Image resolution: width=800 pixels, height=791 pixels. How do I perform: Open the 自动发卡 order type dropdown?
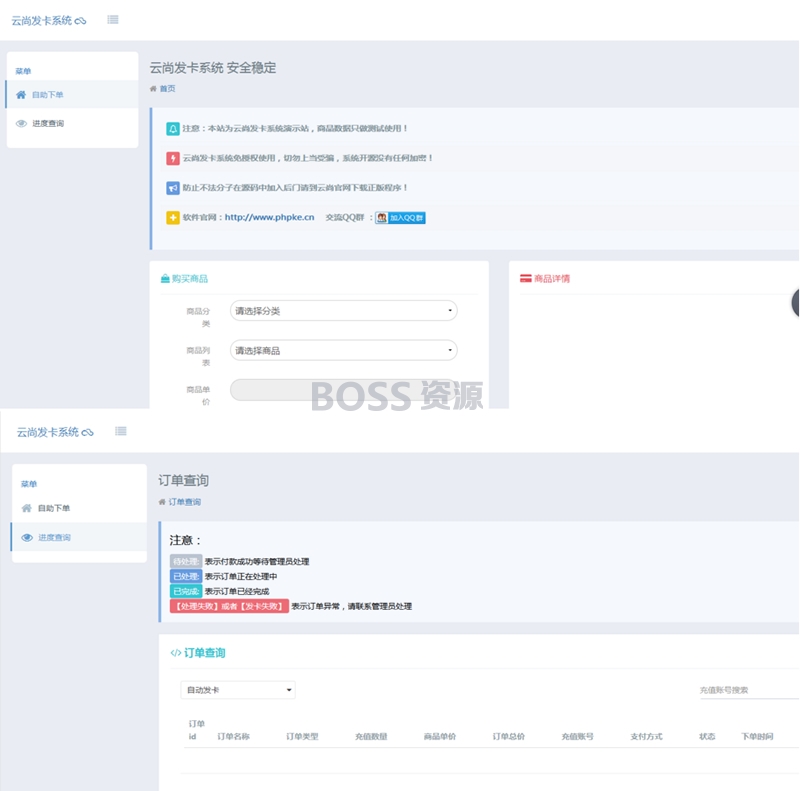point(238,690)
